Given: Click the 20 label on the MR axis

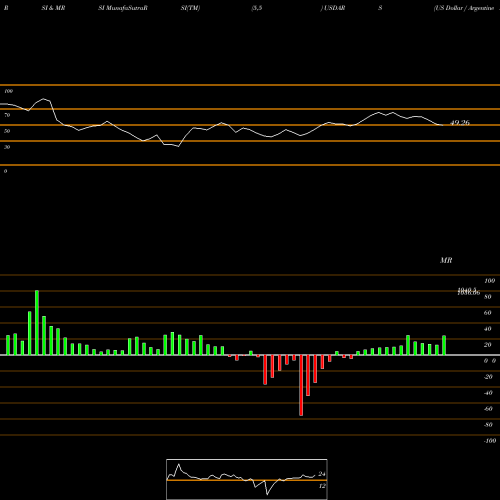Looking at the screenshot, I should click(x=488, y=345).
